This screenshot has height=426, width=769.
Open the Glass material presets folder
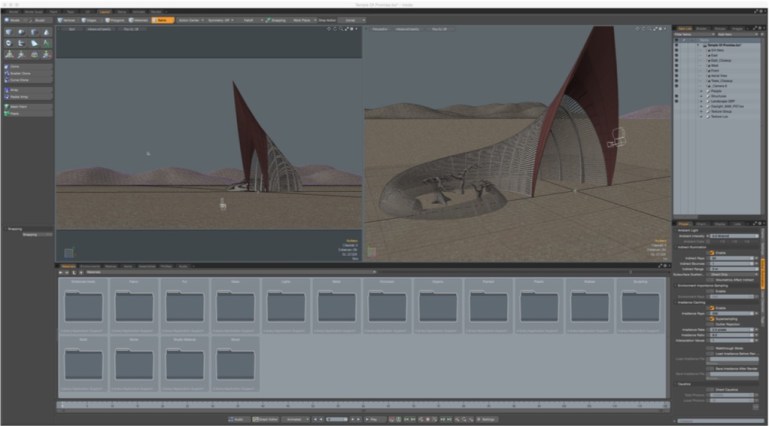pos(235,306)
